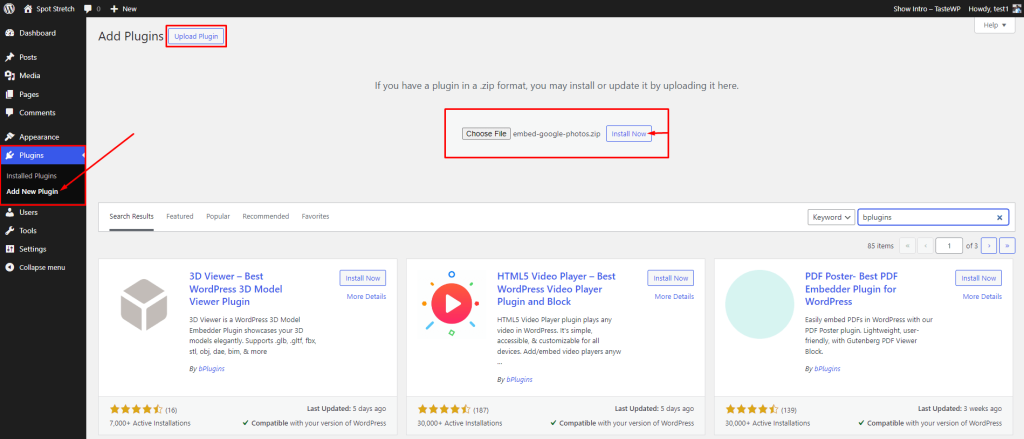Switch to the Featured tab
This screenshot has height=439, width=1024.
(x=180, y=216)
